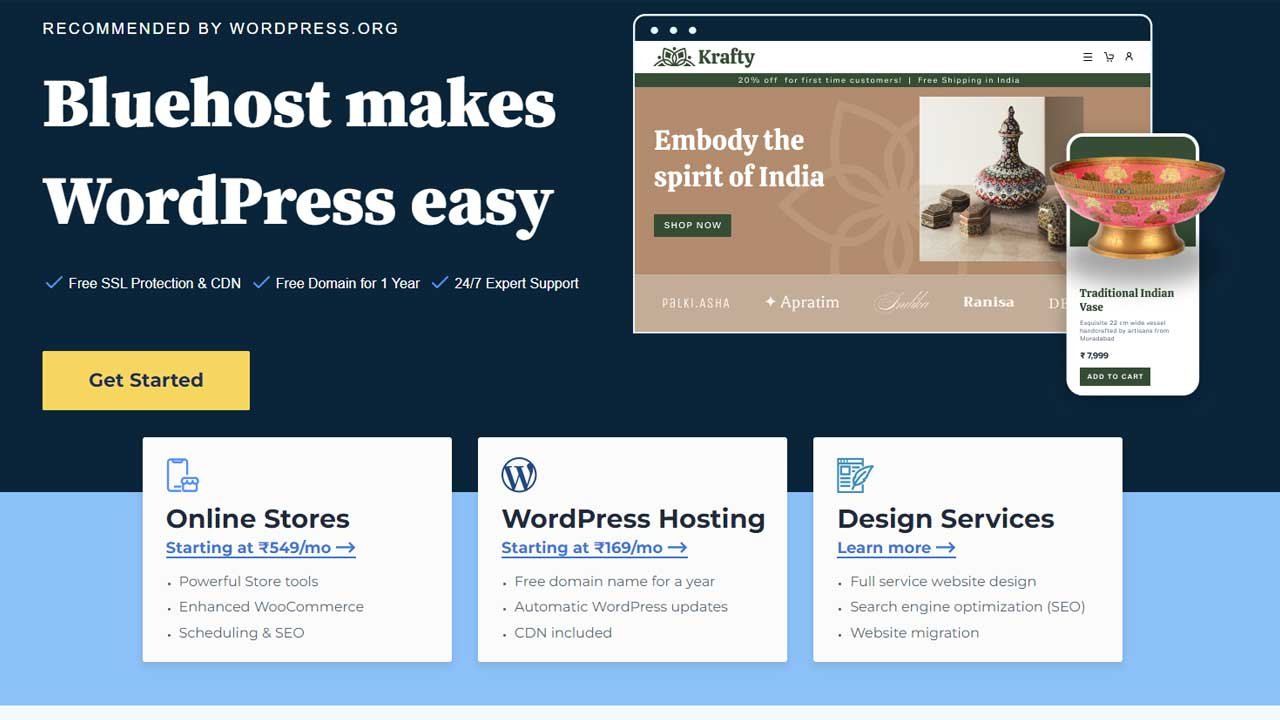Click SHOP NOW button in Krafty mockup
The image size is (1280, 720).
(x=693, y=225)
